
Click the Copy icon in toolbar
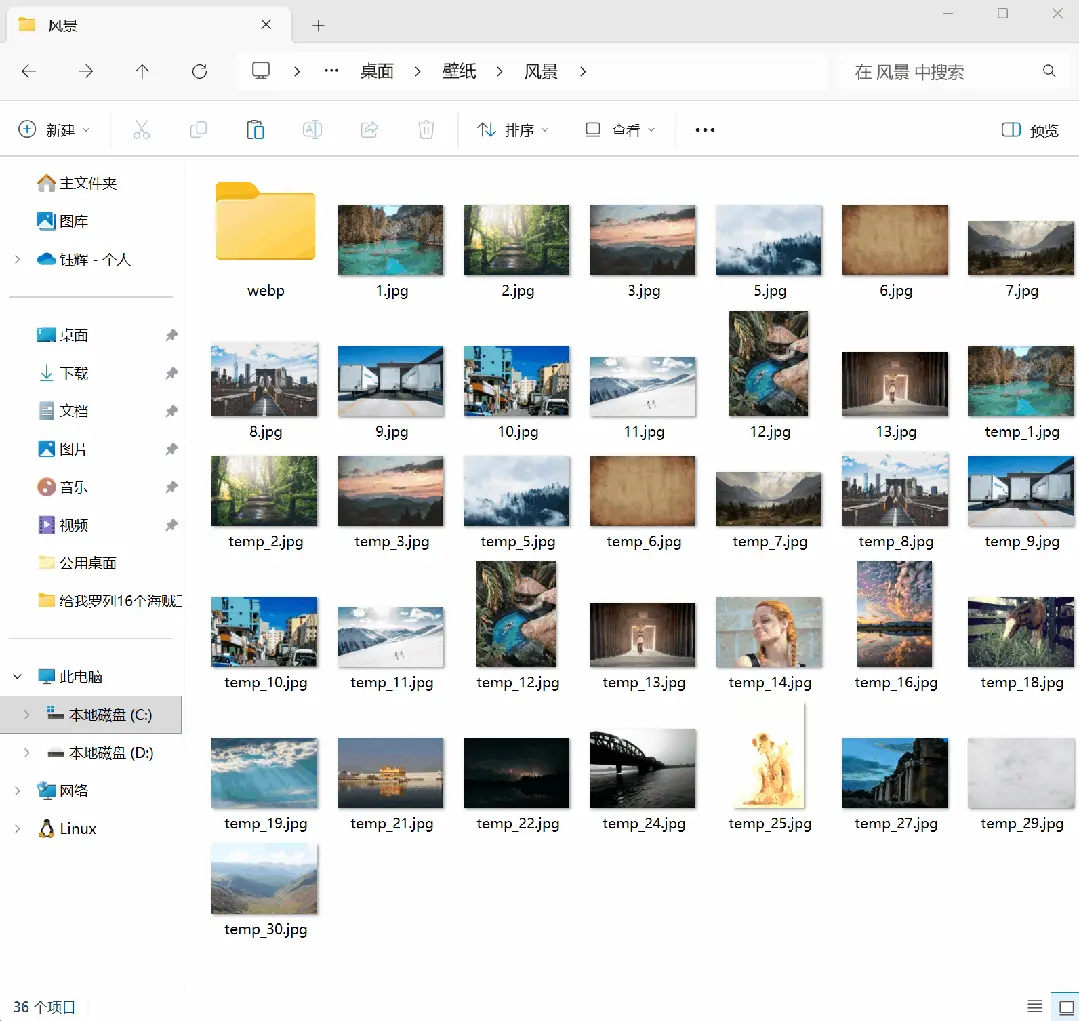click(x=198, y=130)
